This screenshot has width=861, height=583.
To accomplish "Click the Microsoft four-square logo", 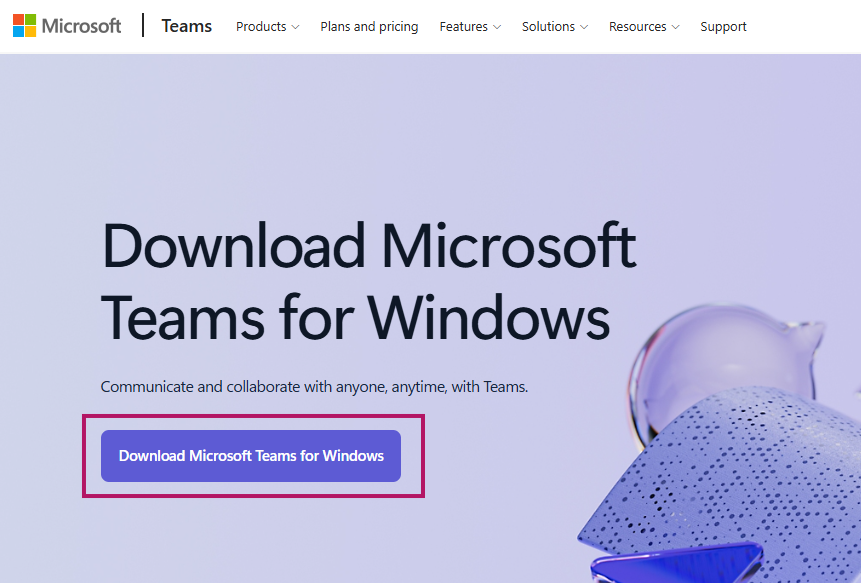I will 25,26.
